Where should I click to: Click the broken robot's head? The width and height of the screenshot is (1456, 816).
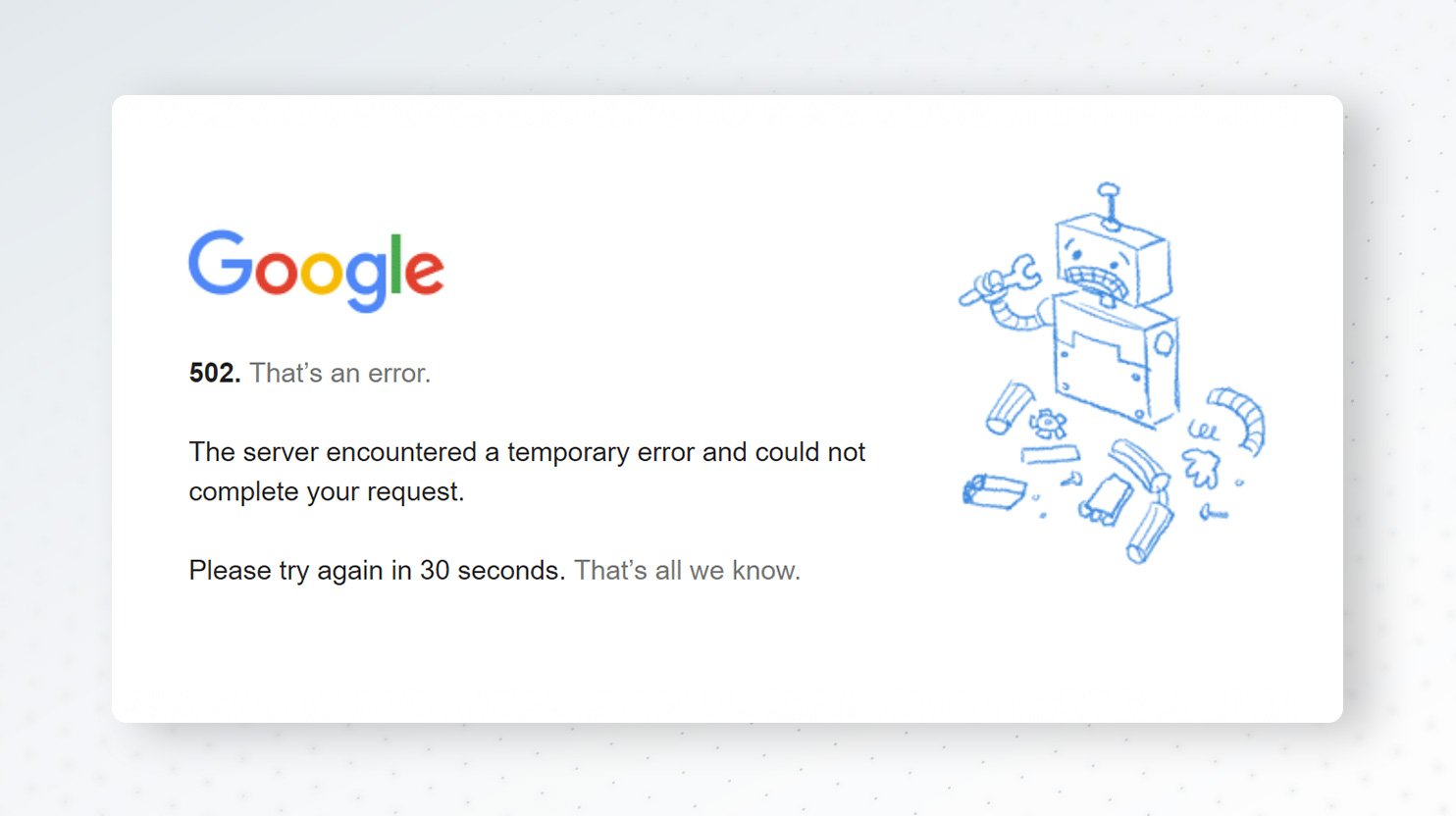pyautogui.click(x=1113, y=260)
